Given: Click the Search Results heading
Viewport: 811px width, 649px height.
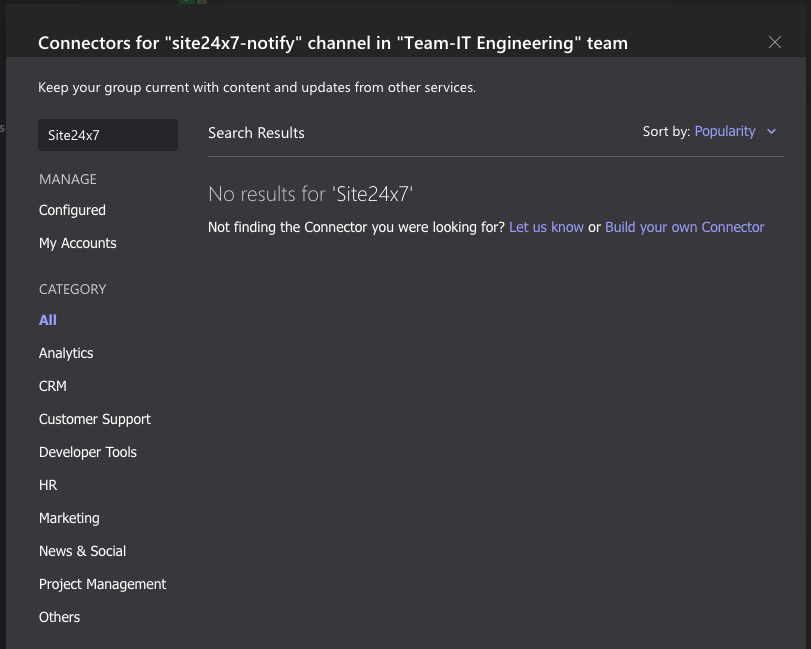Looking at the screenshot, I should tap(256, 133).
